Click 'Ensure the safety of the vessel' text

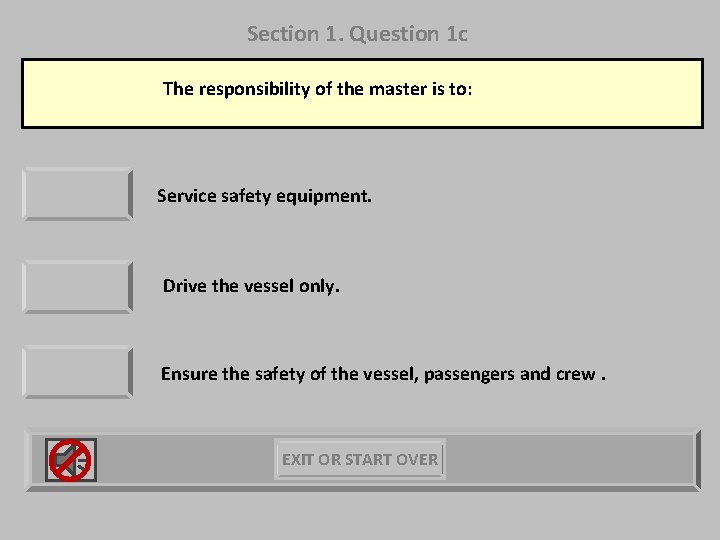click(290, 374)
